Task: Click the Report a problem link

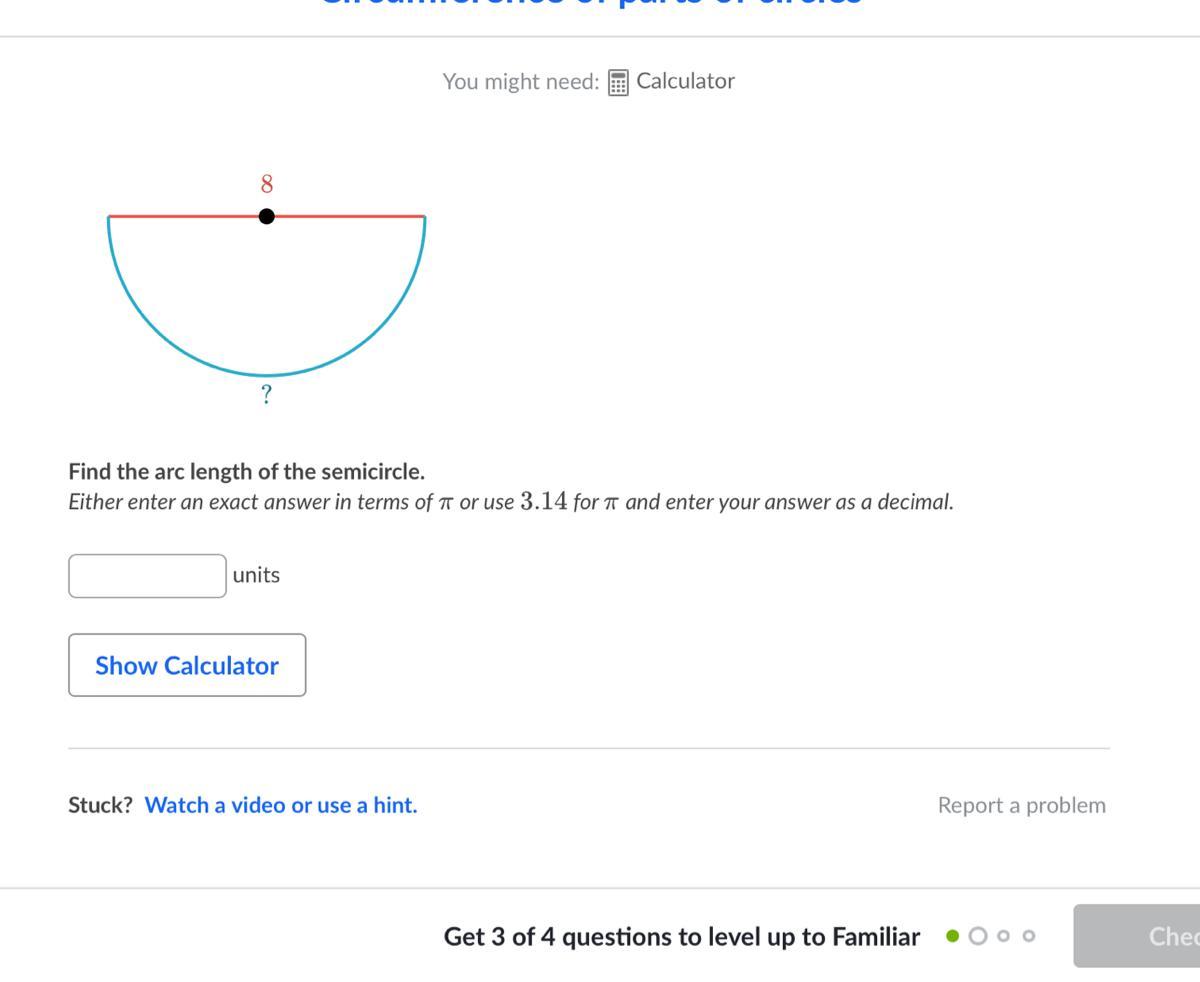Action: [x=1021, y=805]
